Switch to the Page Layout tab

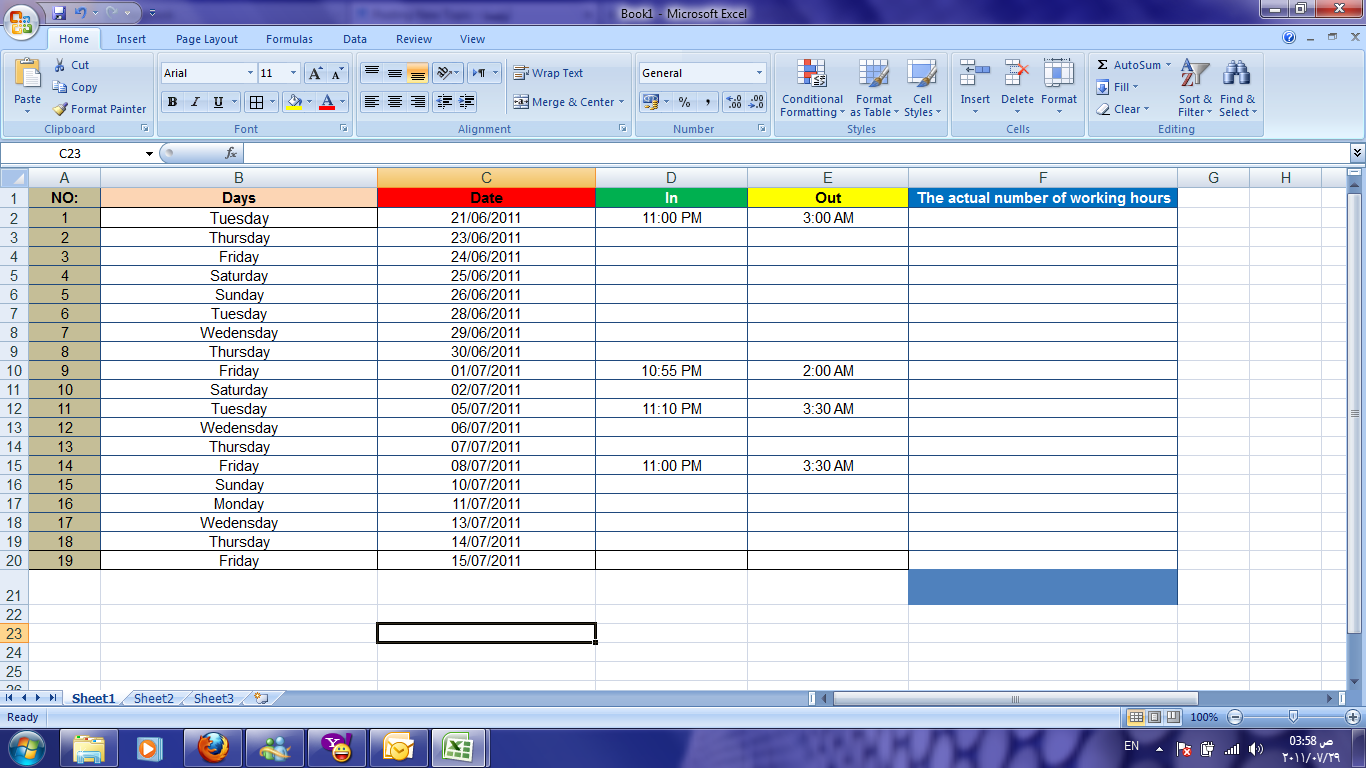pos(207,39)
